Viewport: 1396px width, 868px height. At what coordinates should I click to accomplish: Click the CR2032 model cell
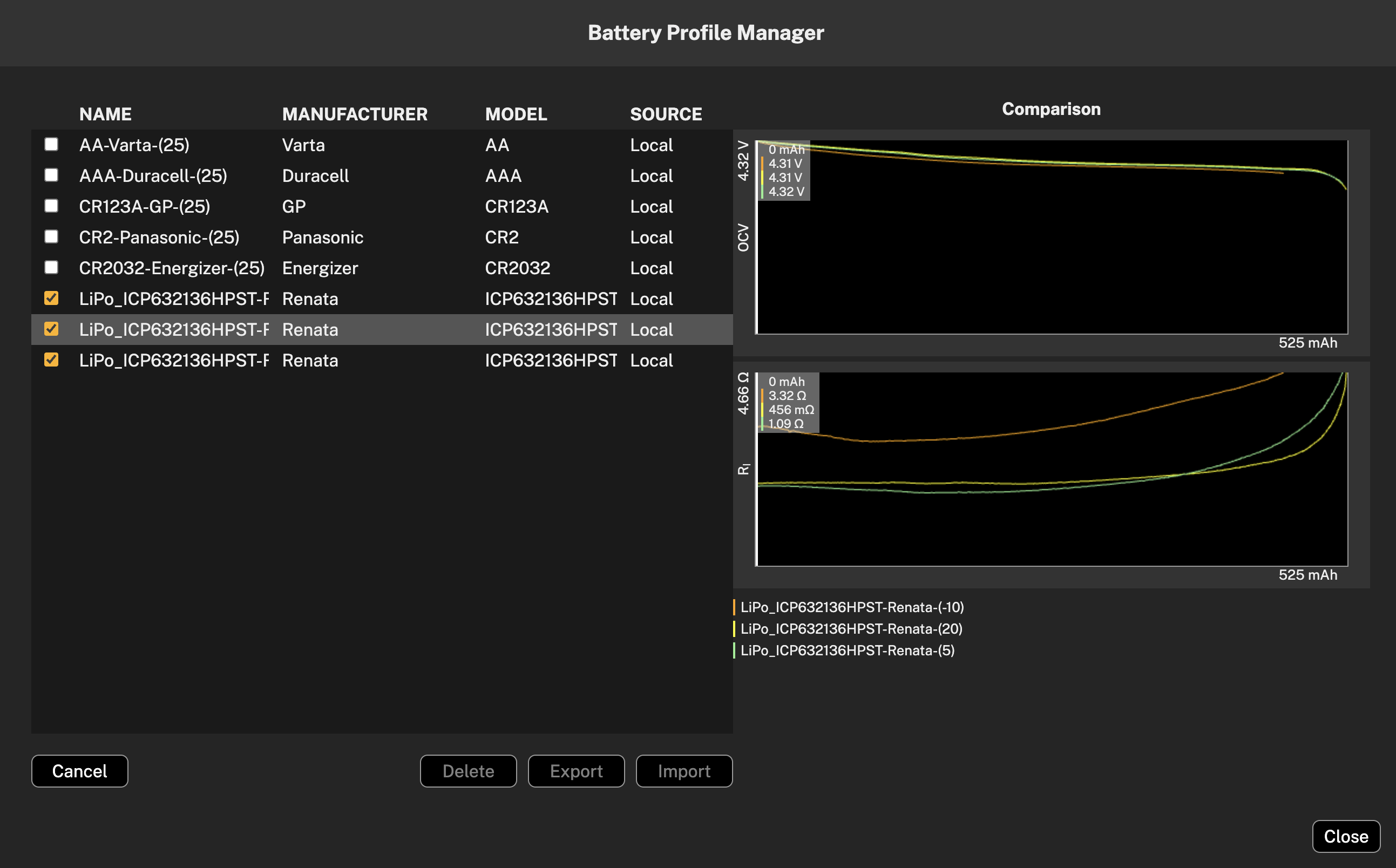click(518, 268)
